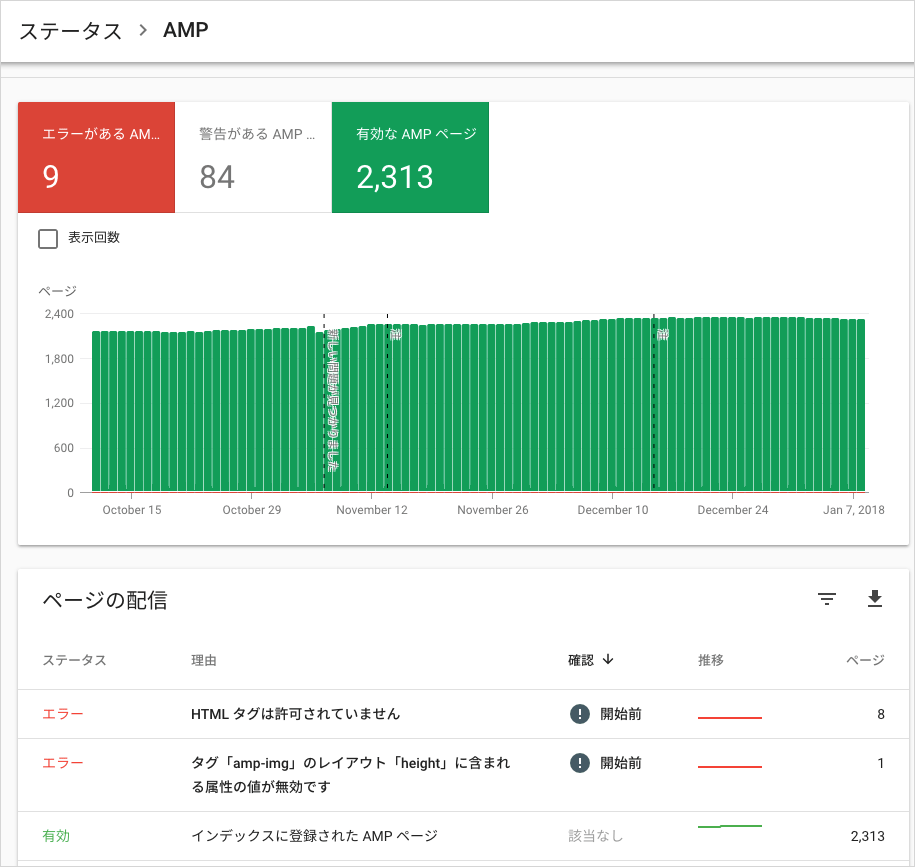The width and height of the screenshot is (915, 867).
Task: Click the green trend line in 有効 row
Action: point(729,826)
